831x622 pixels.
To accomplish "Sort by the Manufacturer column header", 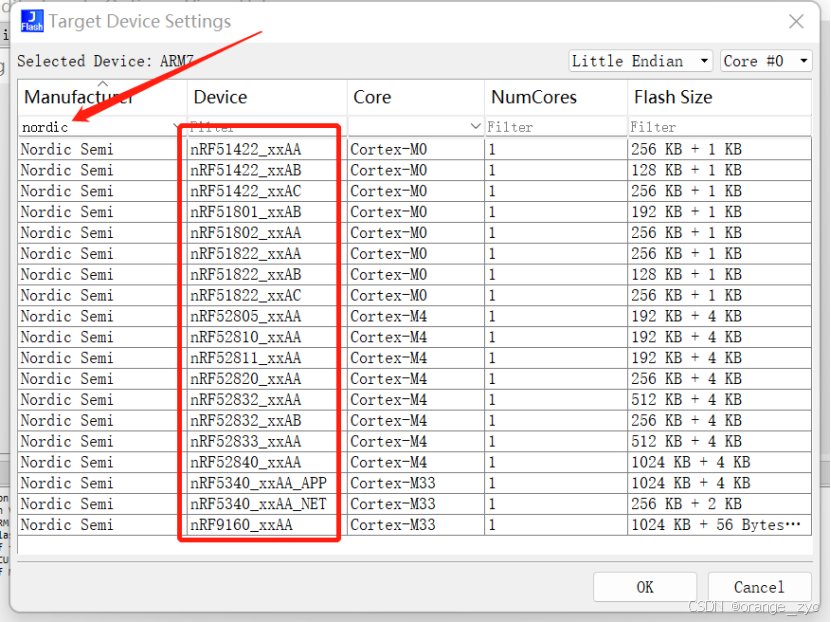I will [x=102, y=97].
